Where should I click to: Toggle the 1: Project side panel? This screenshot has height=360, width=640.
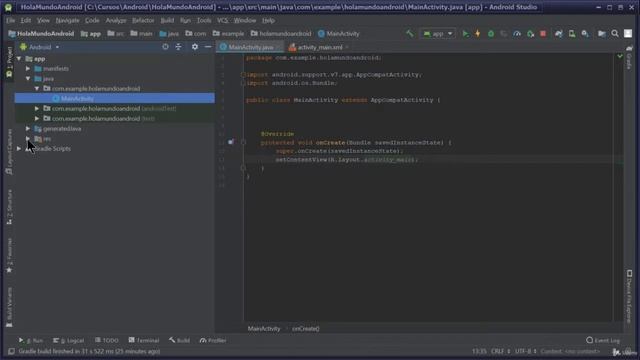pos(9,62)
